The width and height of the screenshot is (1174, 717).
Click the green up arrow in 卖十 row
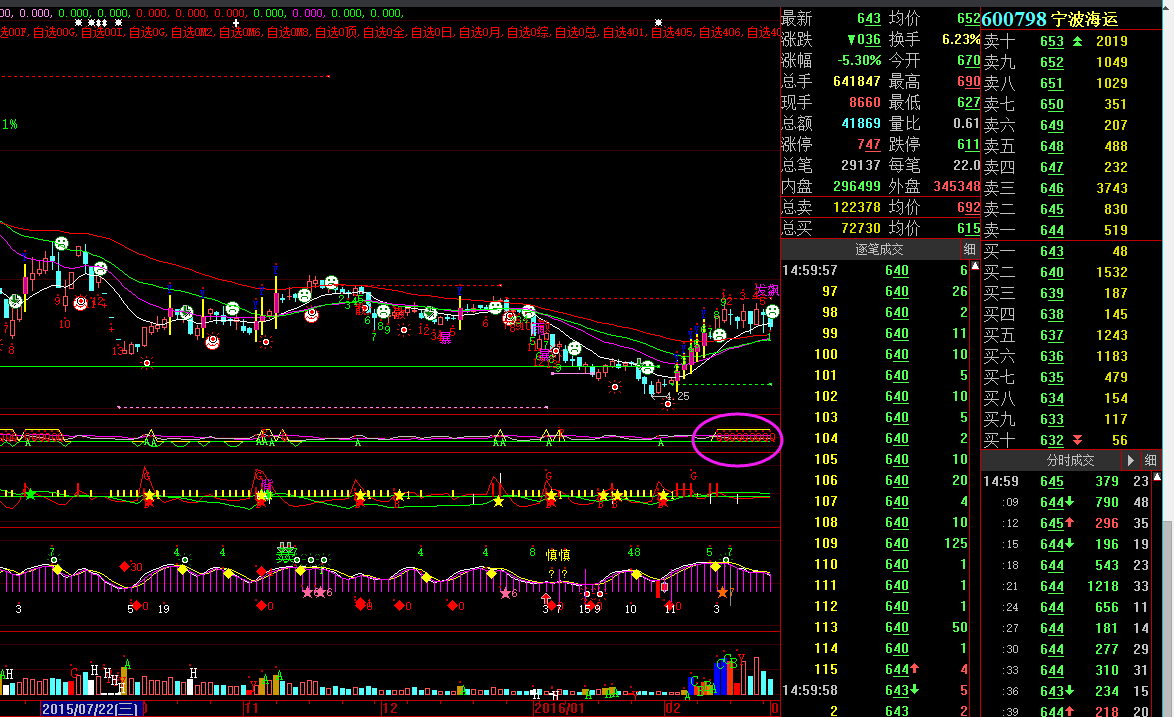click(x=1077, y=41)
